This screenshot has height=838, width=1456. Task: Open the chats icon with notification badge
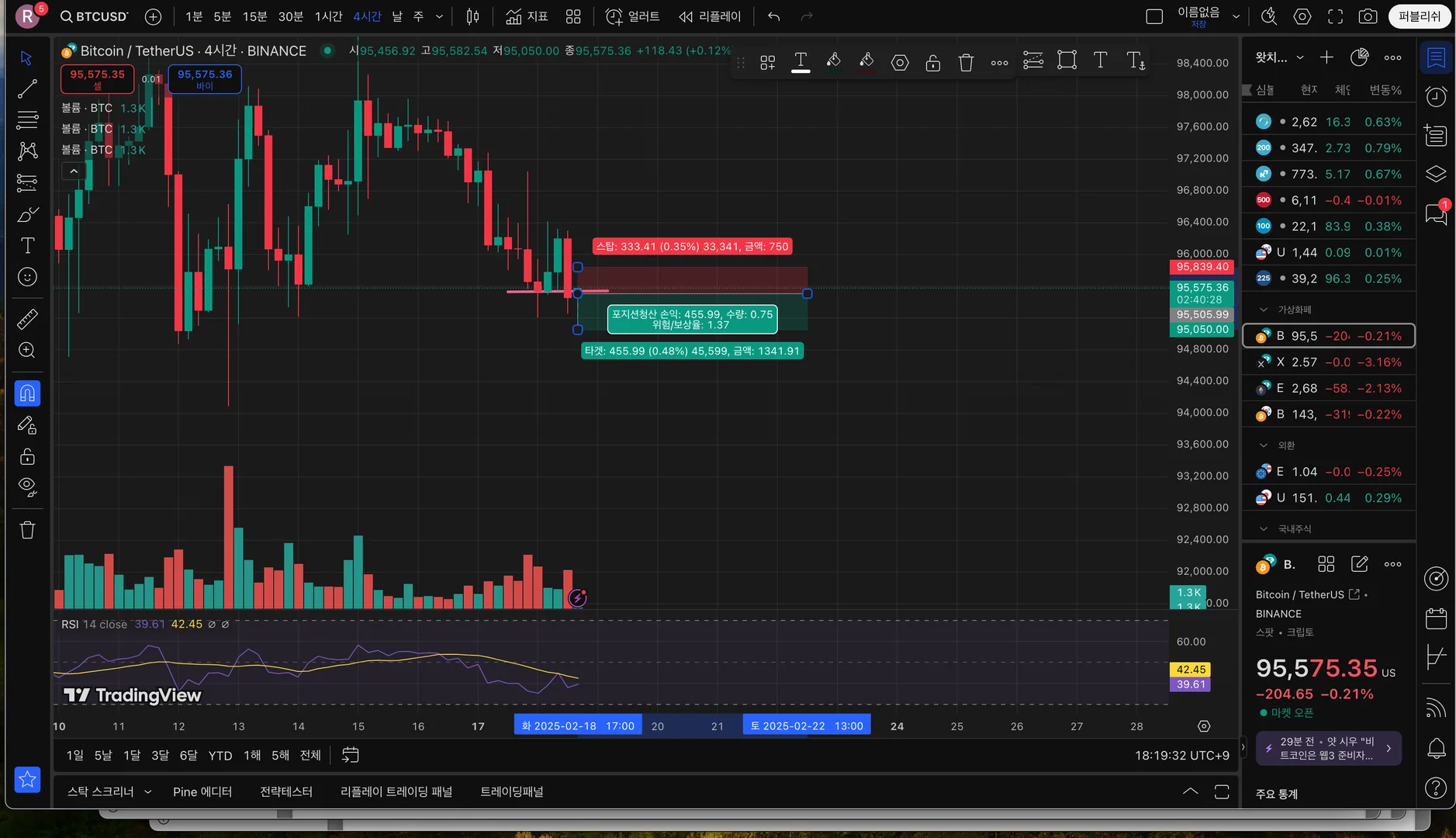[x=1436, y=213]
